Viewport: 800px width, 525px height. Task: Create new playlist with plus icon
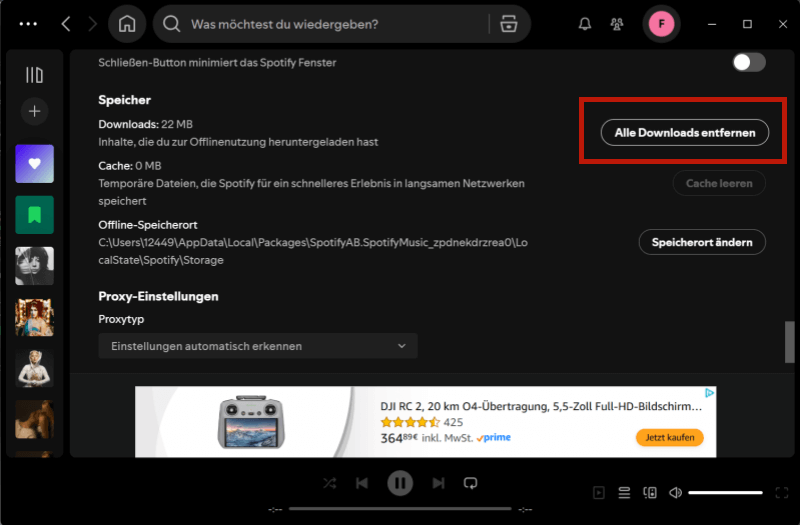(34, 111)
